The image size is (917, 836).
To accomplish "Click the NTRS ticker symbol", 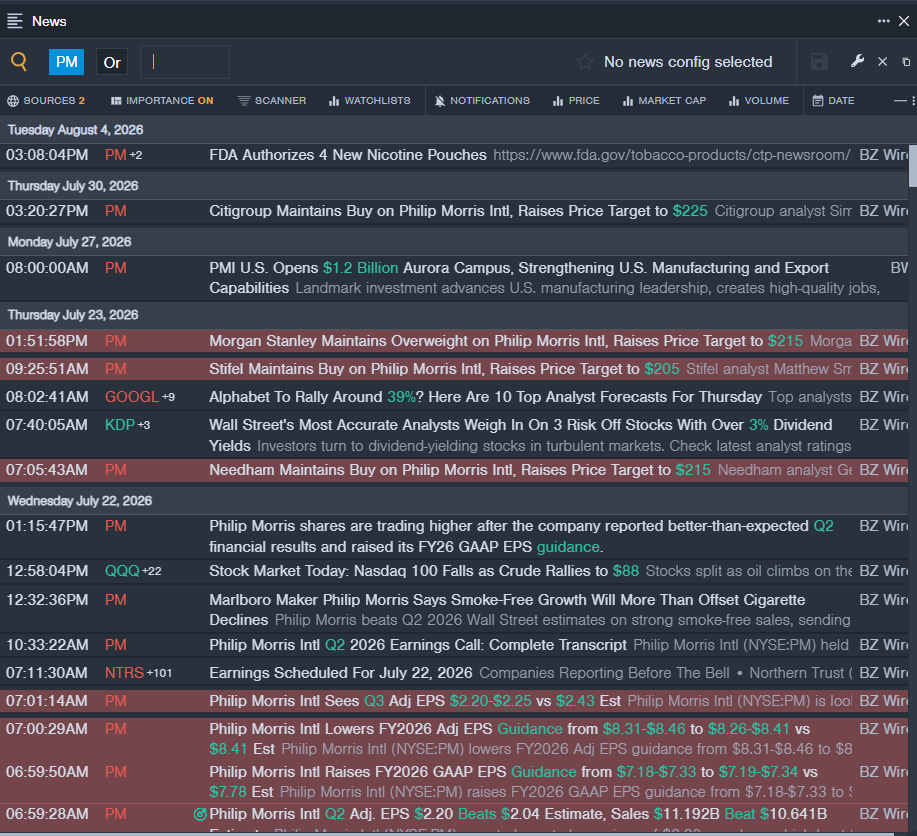I will click(x=124, y=673).
